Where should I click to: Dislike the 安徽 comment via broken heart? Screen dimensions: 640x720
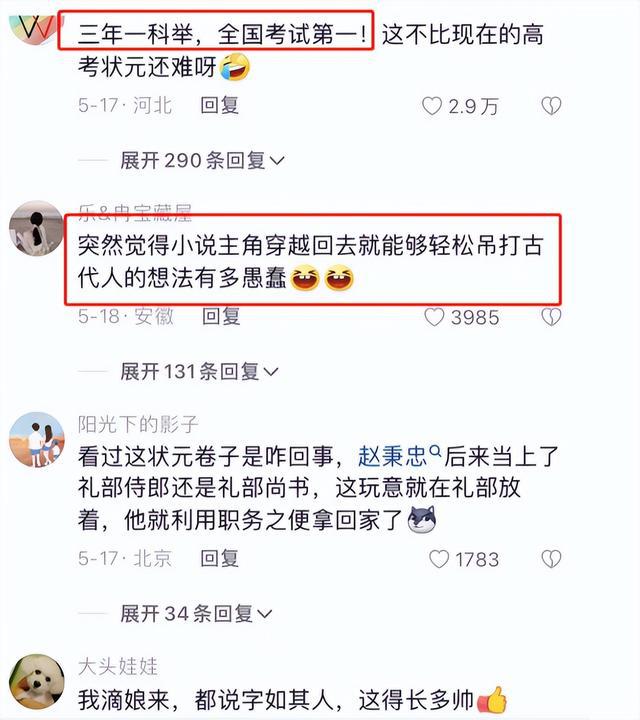(x=551, y=317)
